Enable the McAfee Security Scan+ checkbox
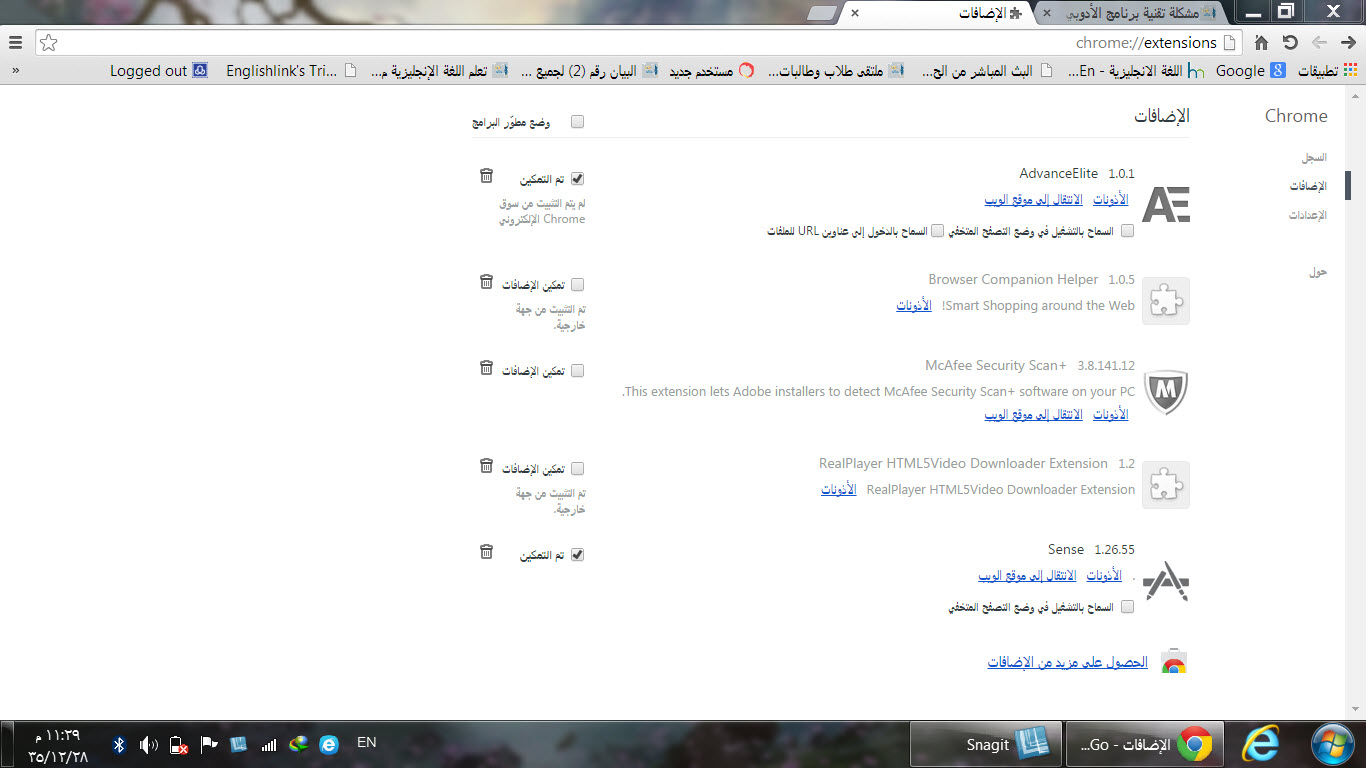This screenshot has width=1366, height=768. point(577,371)
